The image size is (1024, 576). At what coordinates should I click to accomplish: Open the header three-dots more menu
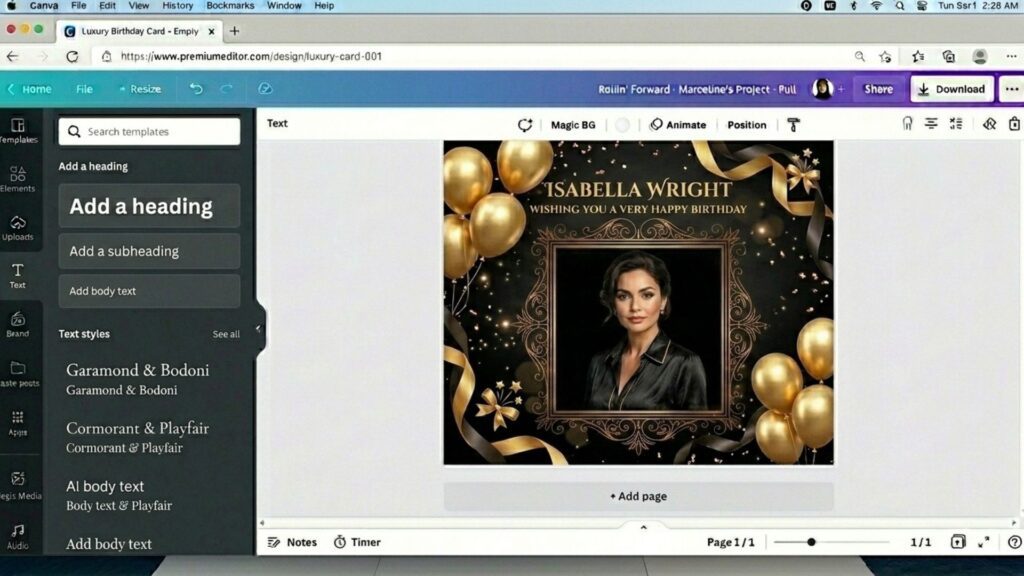pos(1012,89)
